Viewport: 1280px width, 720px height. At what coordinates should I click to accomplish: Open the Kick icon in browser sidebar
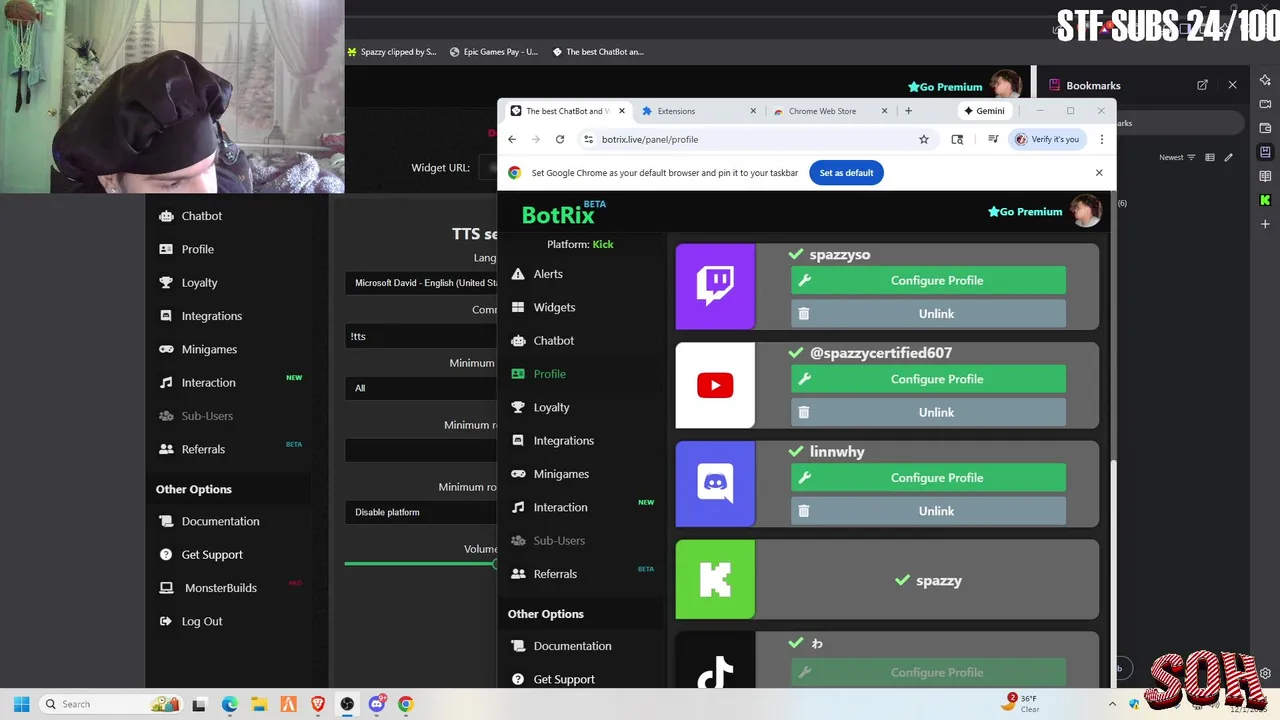tap(1265, 200)
